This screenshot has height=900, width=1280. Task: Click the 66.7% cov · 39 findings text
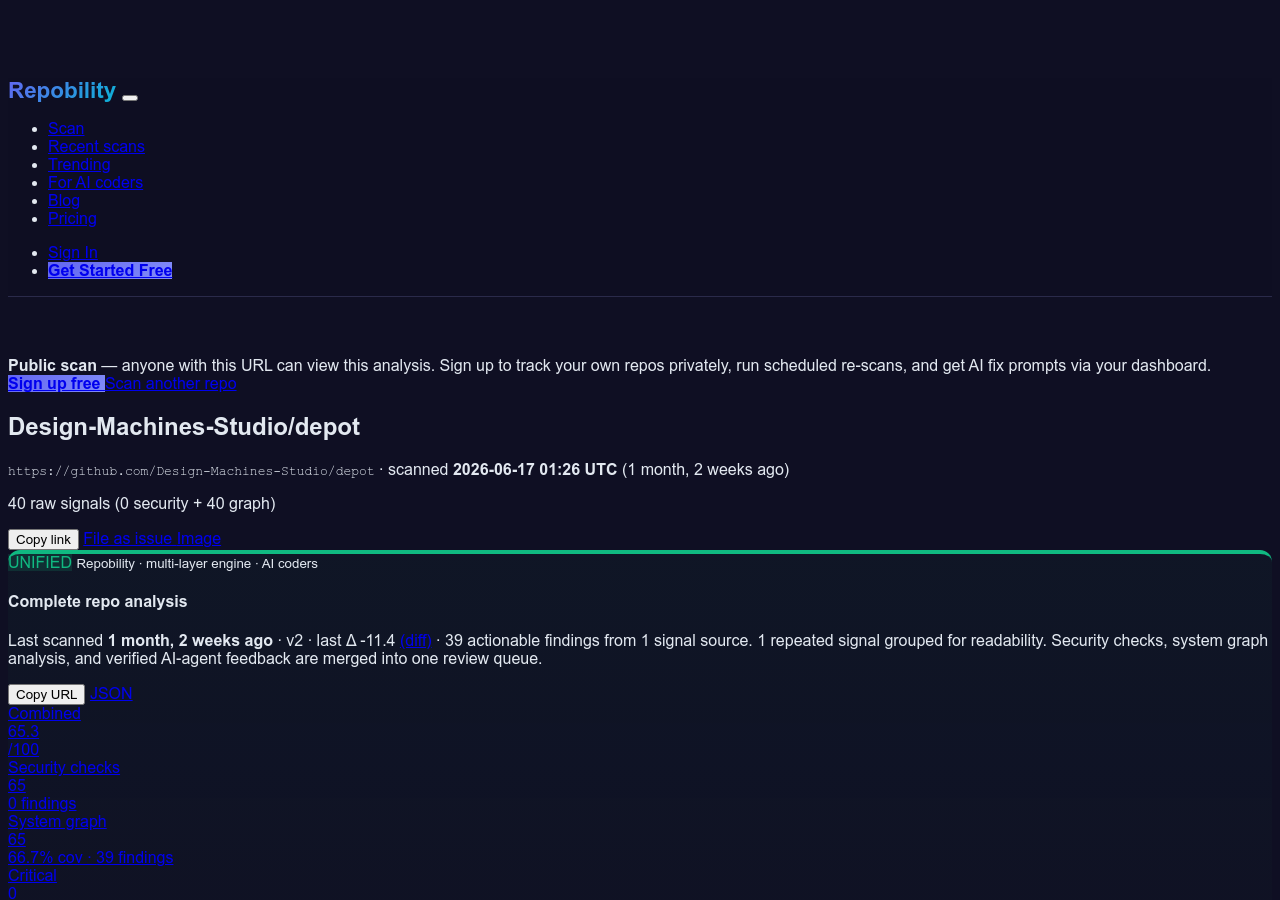(90, 857)
